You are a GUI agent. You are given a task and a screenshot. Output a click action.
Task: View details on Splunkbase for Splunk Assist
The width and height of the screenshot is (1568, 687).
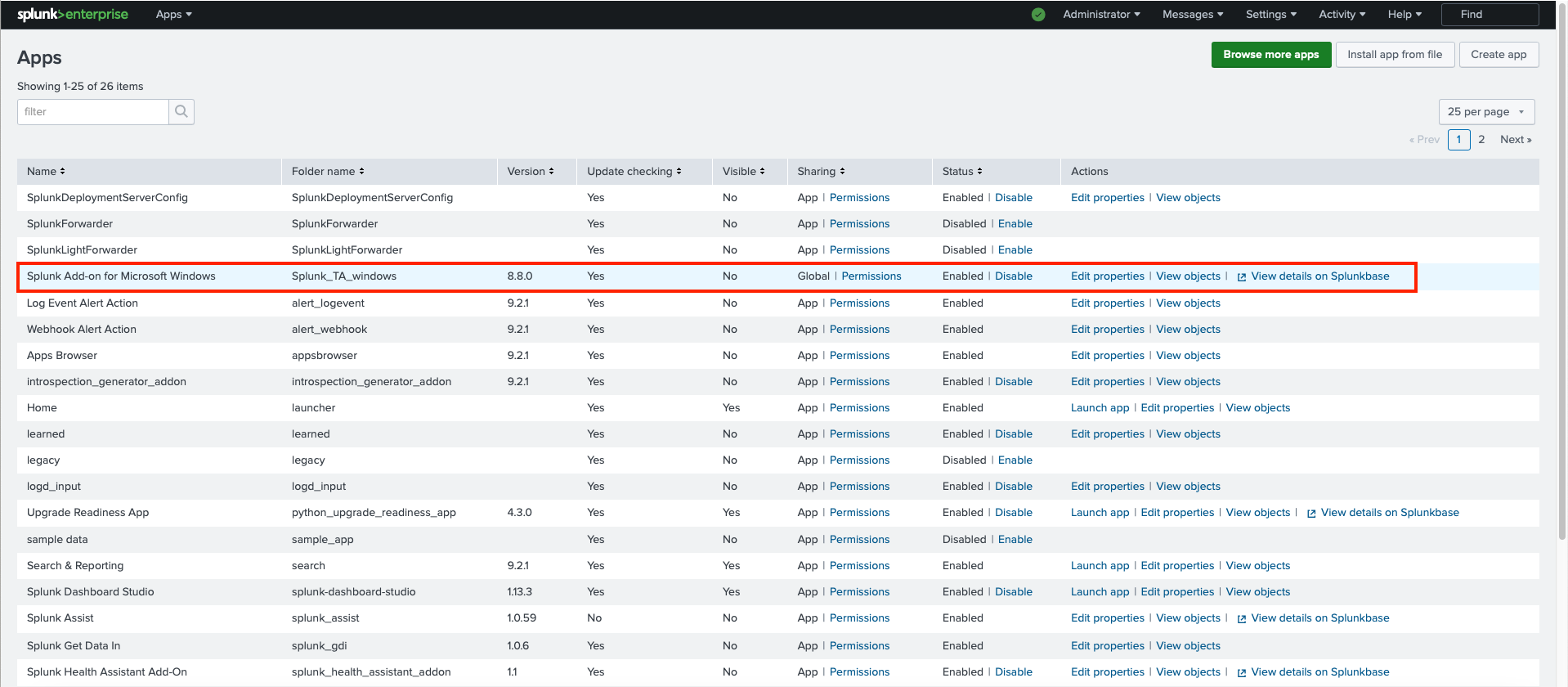[1319, 617]
